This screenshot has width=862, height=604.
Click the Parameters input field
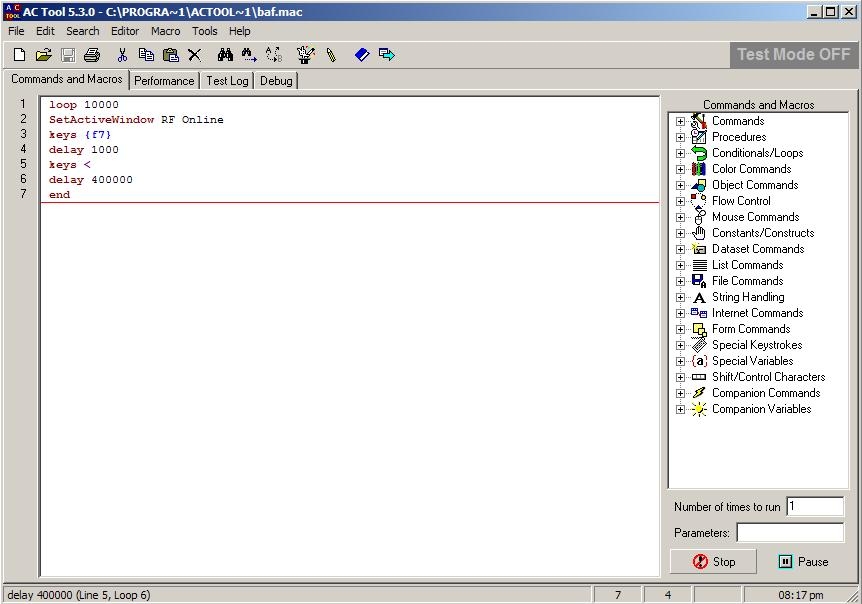pos(789,533)
